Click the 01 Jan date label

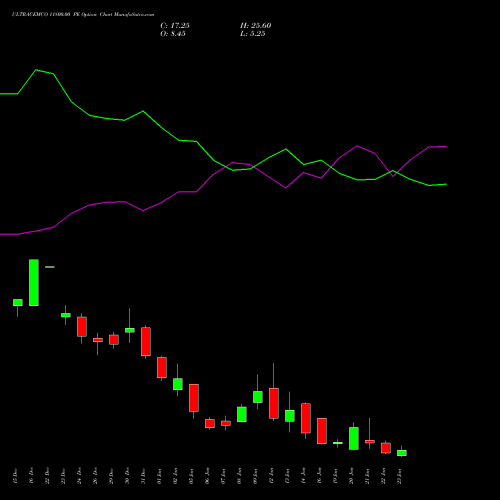coord(159,476)
